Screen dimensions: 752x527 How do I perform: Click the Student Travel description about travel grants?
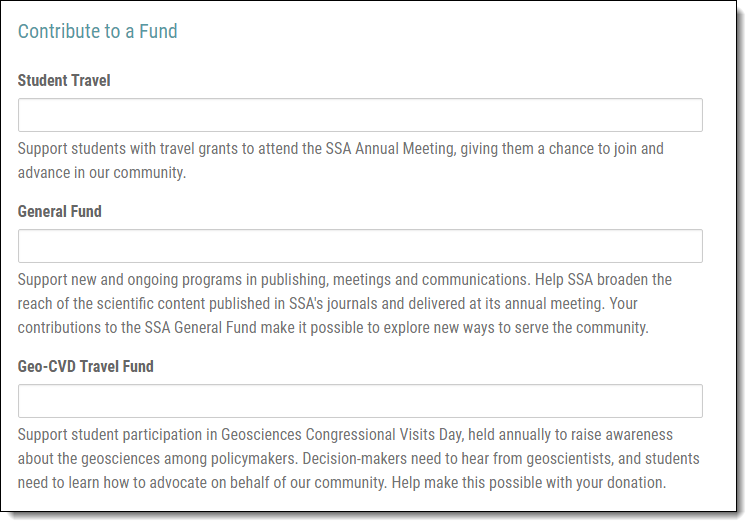tap(341, 161)
